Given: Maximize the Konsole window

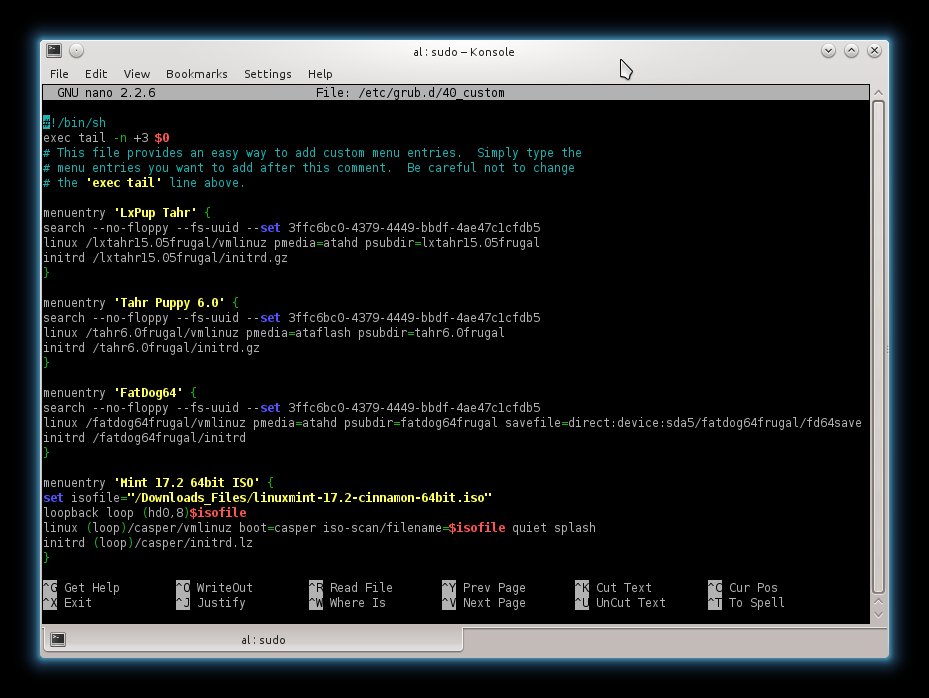Looking at the screenshot, I should 851,51.
